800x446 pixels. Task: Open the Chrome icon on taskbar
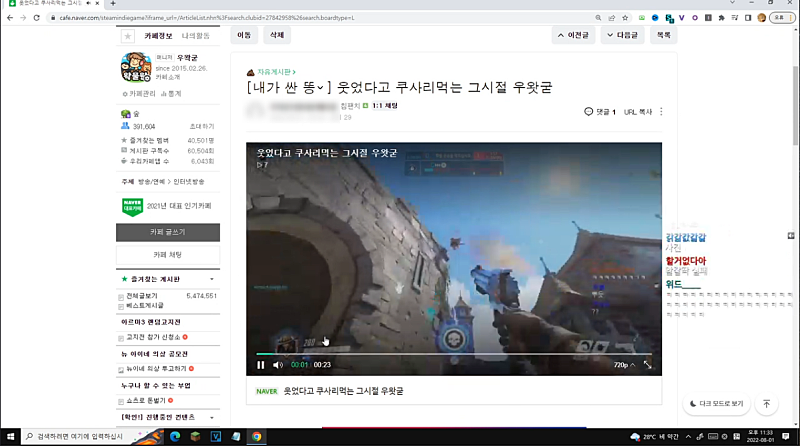click(257, 436)
